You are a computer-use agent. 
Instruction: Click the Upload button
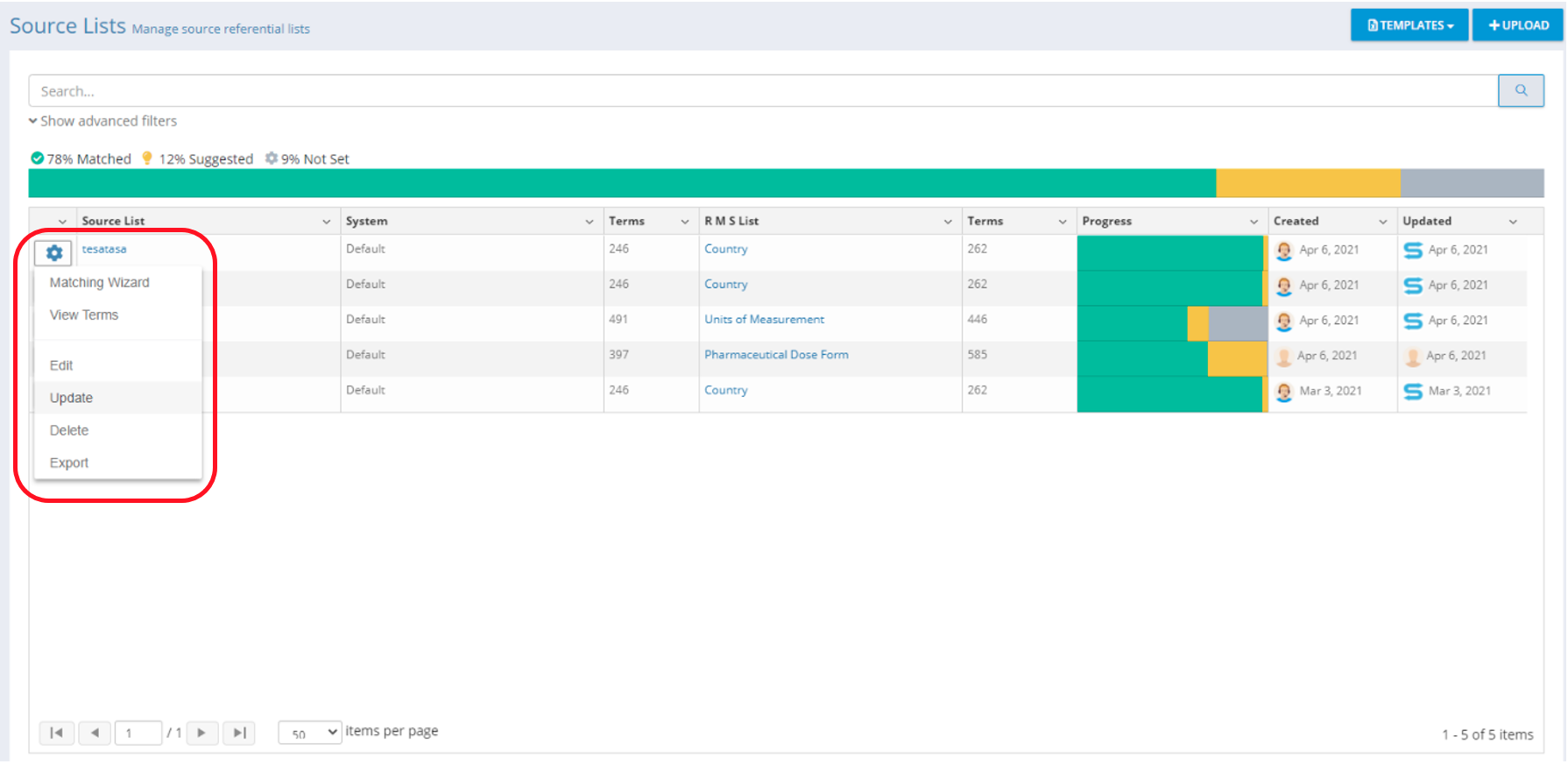pos(1518,25)
